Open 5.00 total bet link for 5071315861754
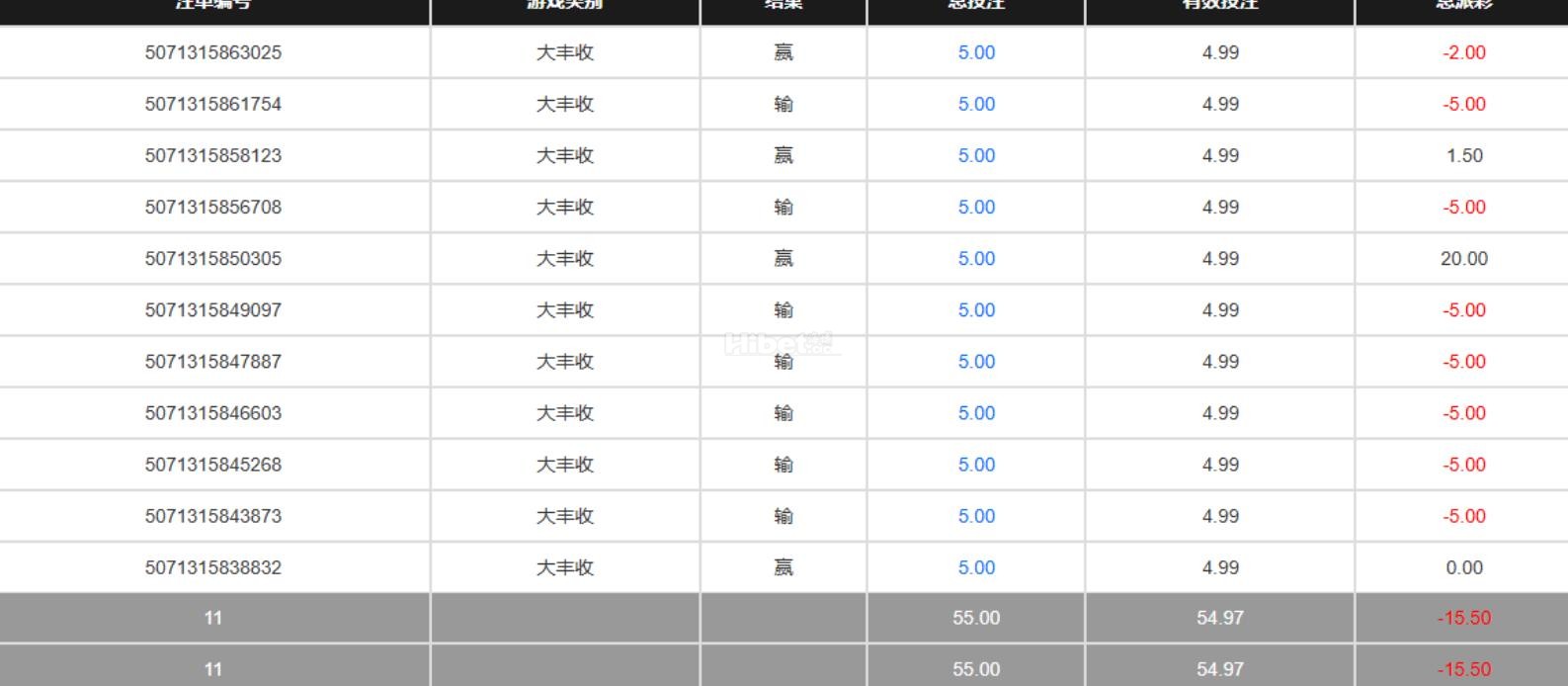The image size is (1568, 686). click(x=976, y=104)
